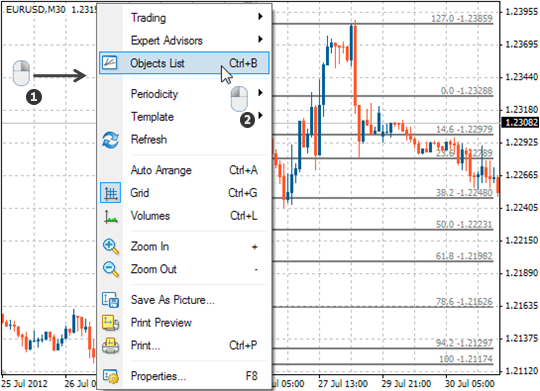This screenshot has height=391, width=540.
Task: Click the Zoom Out magnifier icon
Action: [111, 269]
